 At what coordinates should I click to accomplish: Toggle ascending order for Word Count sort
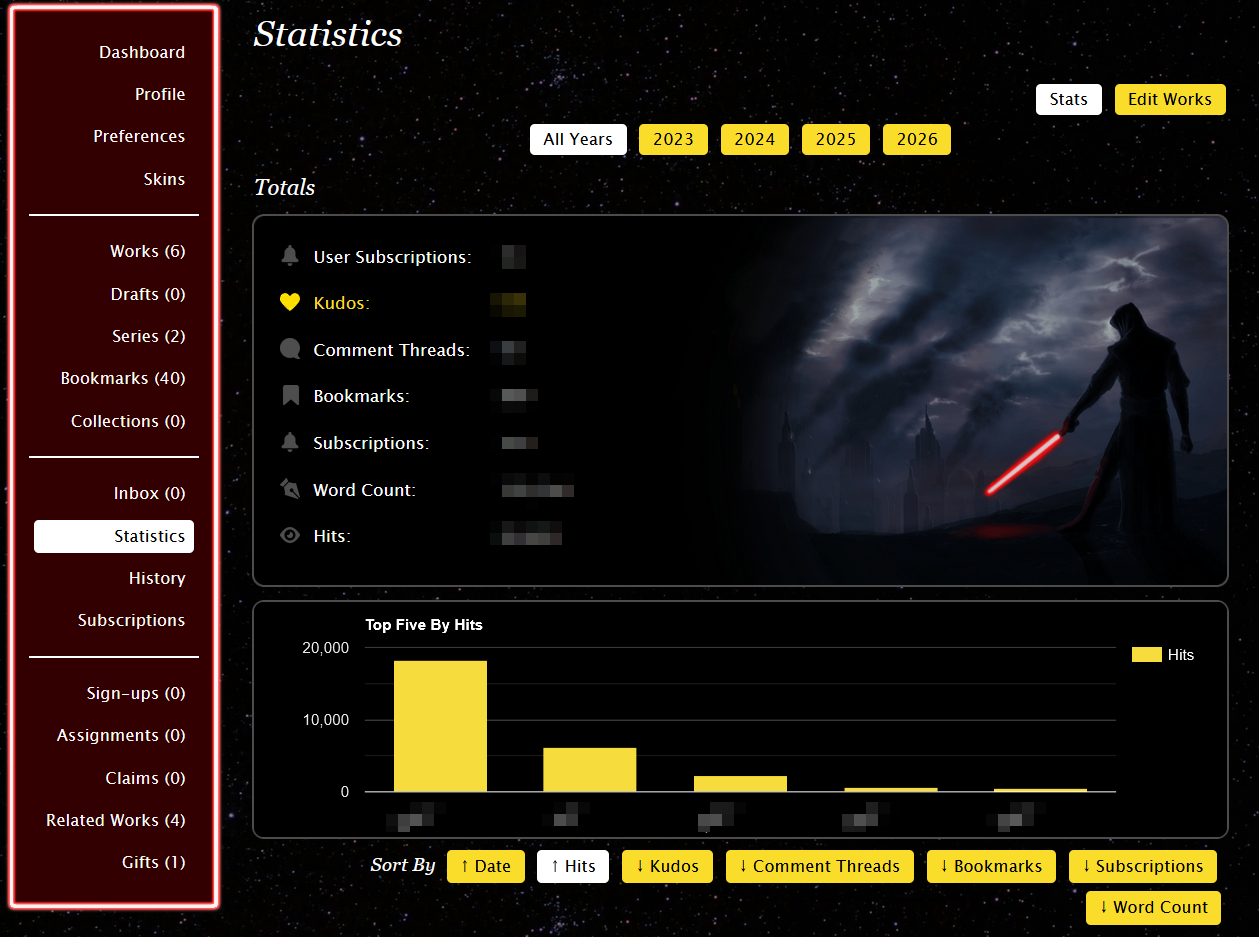pos(1152,907)
